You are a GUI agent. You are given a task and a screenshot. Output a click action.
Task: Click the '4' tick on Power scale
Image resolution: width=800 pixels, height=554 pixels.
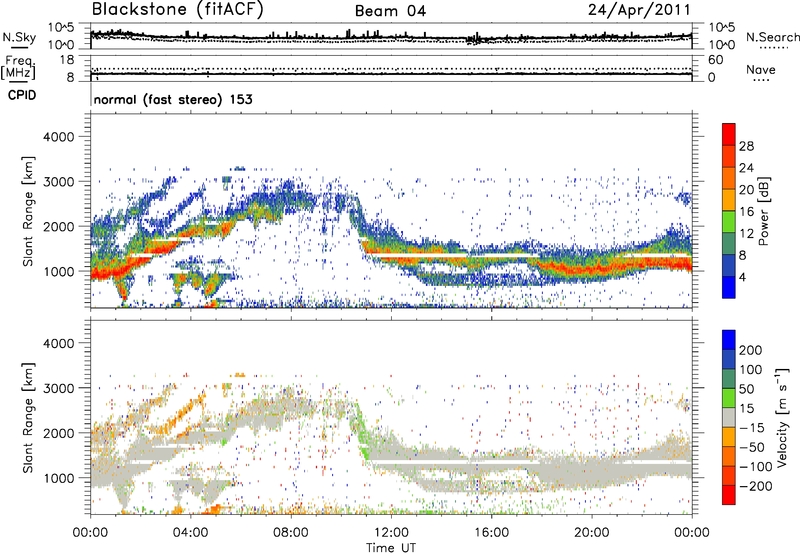[x=742, y=277]
